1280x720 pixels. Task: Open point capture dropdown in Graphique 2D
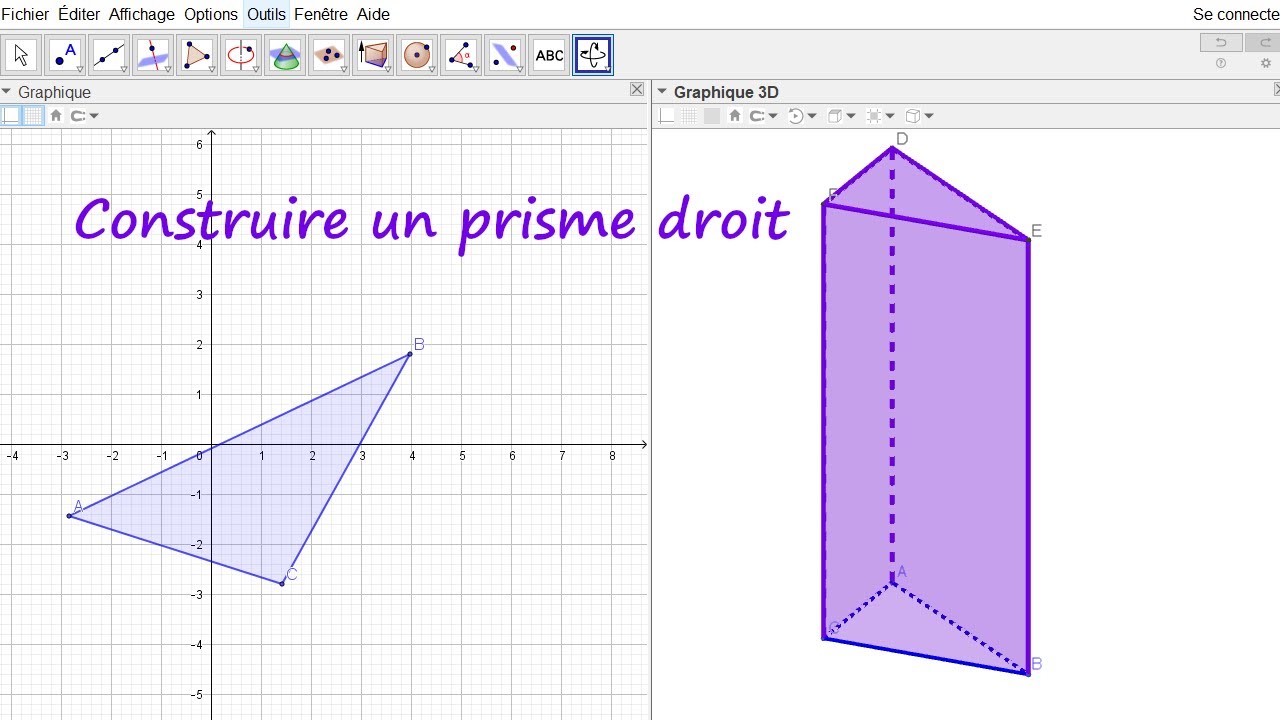(x=84, y=116)
